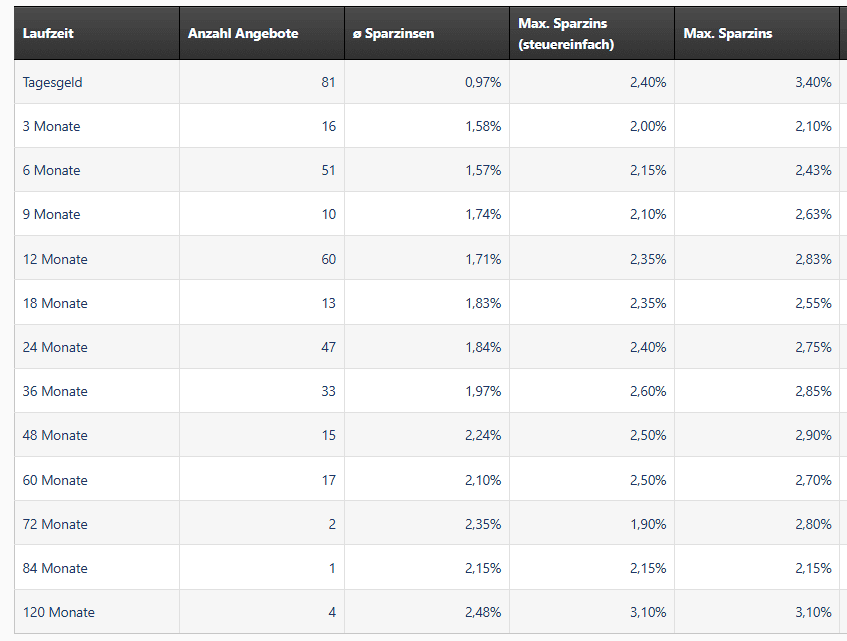Viewport: 847px width, 641px height.
Task: Select the 120 Monate row label
Action: [x=59, y=612]
